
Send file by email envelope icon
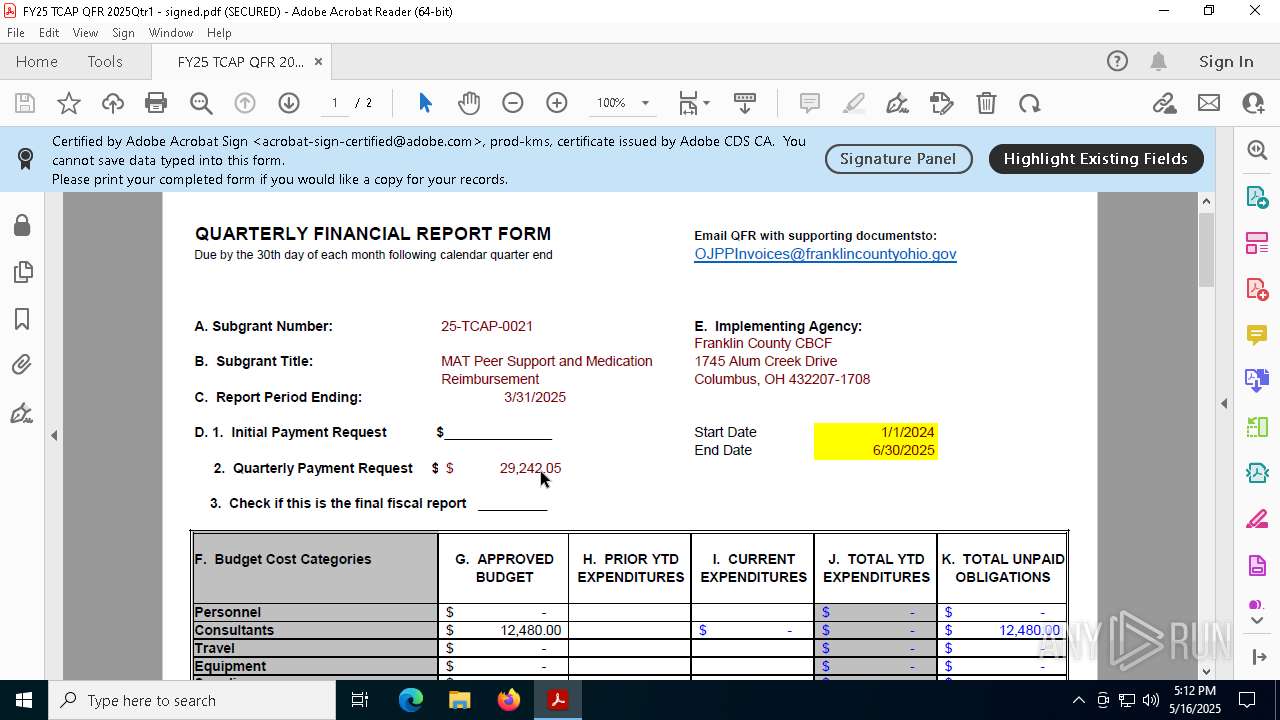1209,103
